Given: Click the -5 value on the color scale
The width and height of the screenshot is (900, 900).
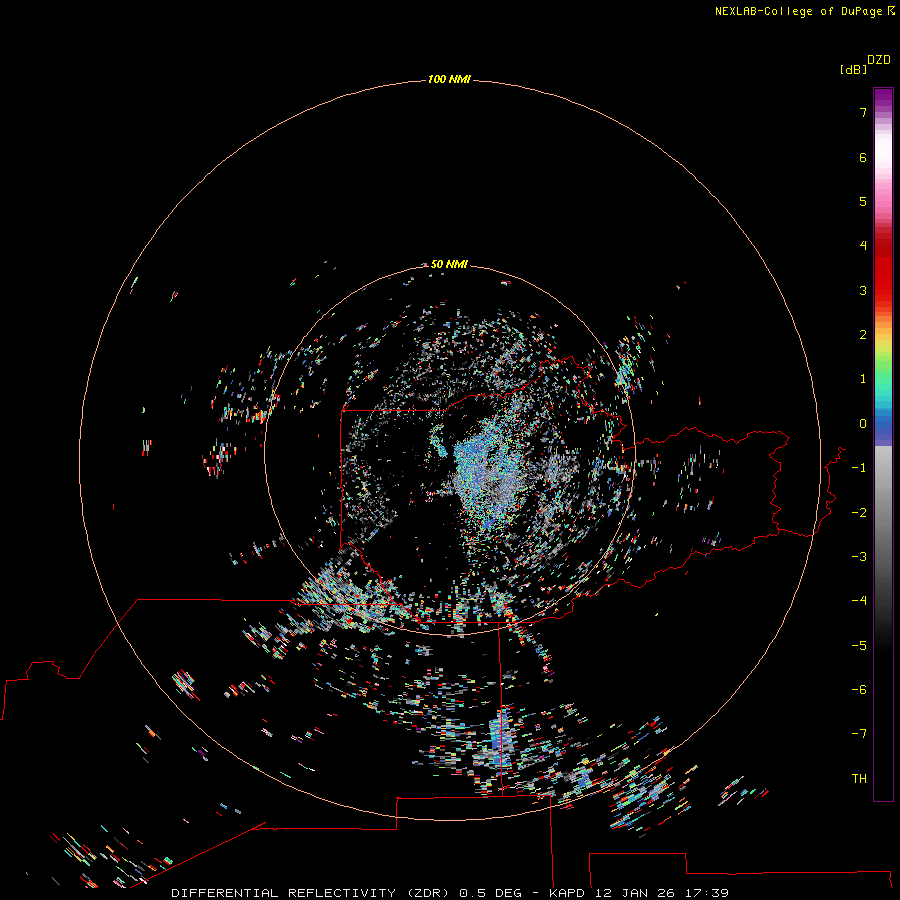Looking at the screenshot, I should coord(859,646).
